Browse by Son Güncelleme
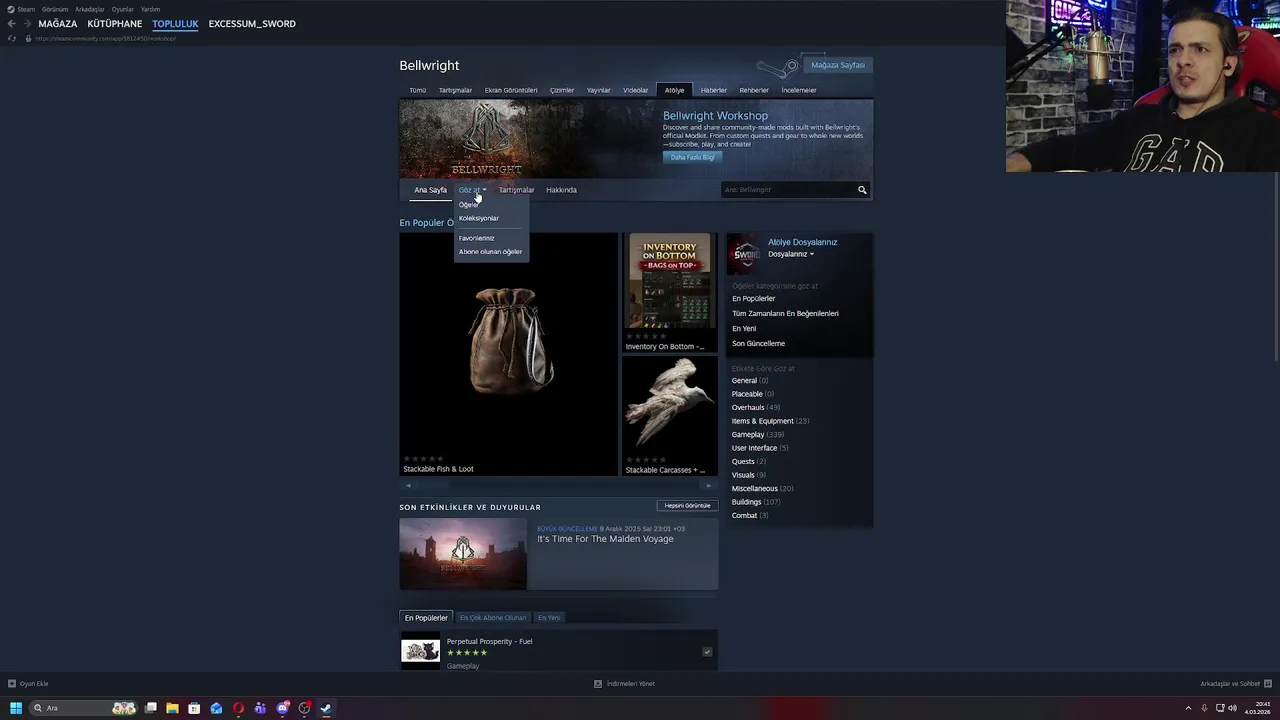 758,344
